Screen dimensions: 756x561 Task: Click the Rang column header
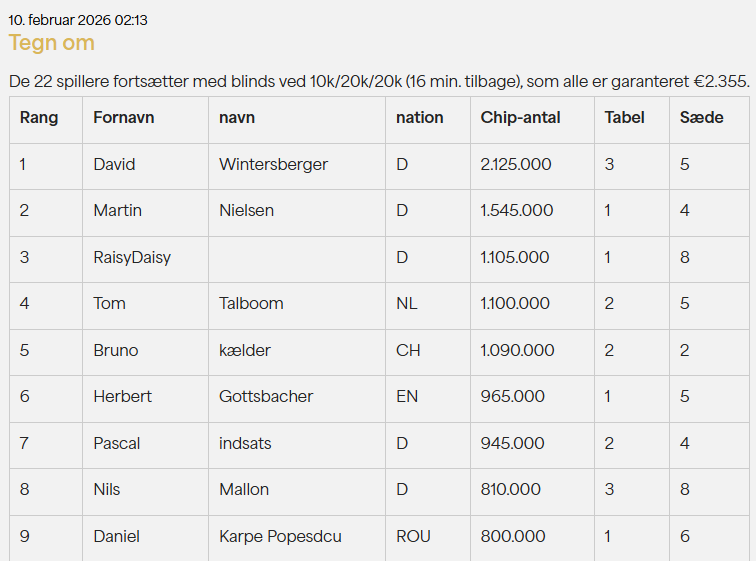(x=39, y=118)
